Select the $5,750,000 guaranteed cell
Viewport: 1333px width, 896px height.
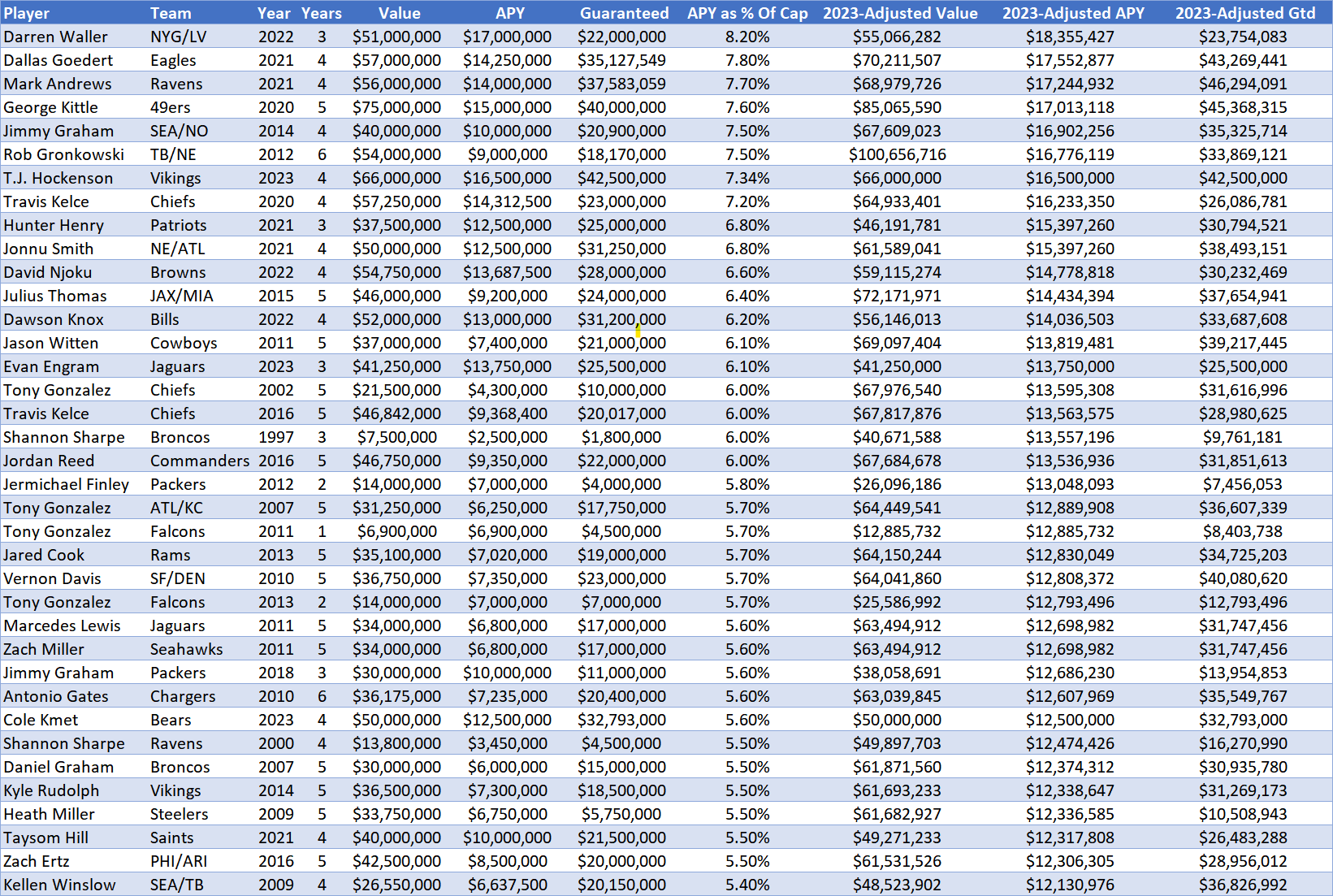(x=621, y=814)
